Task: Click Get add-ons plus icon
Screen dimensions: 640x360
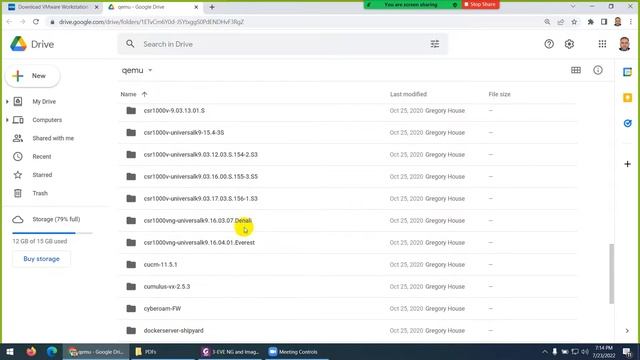Action: (x=627, y=164)
